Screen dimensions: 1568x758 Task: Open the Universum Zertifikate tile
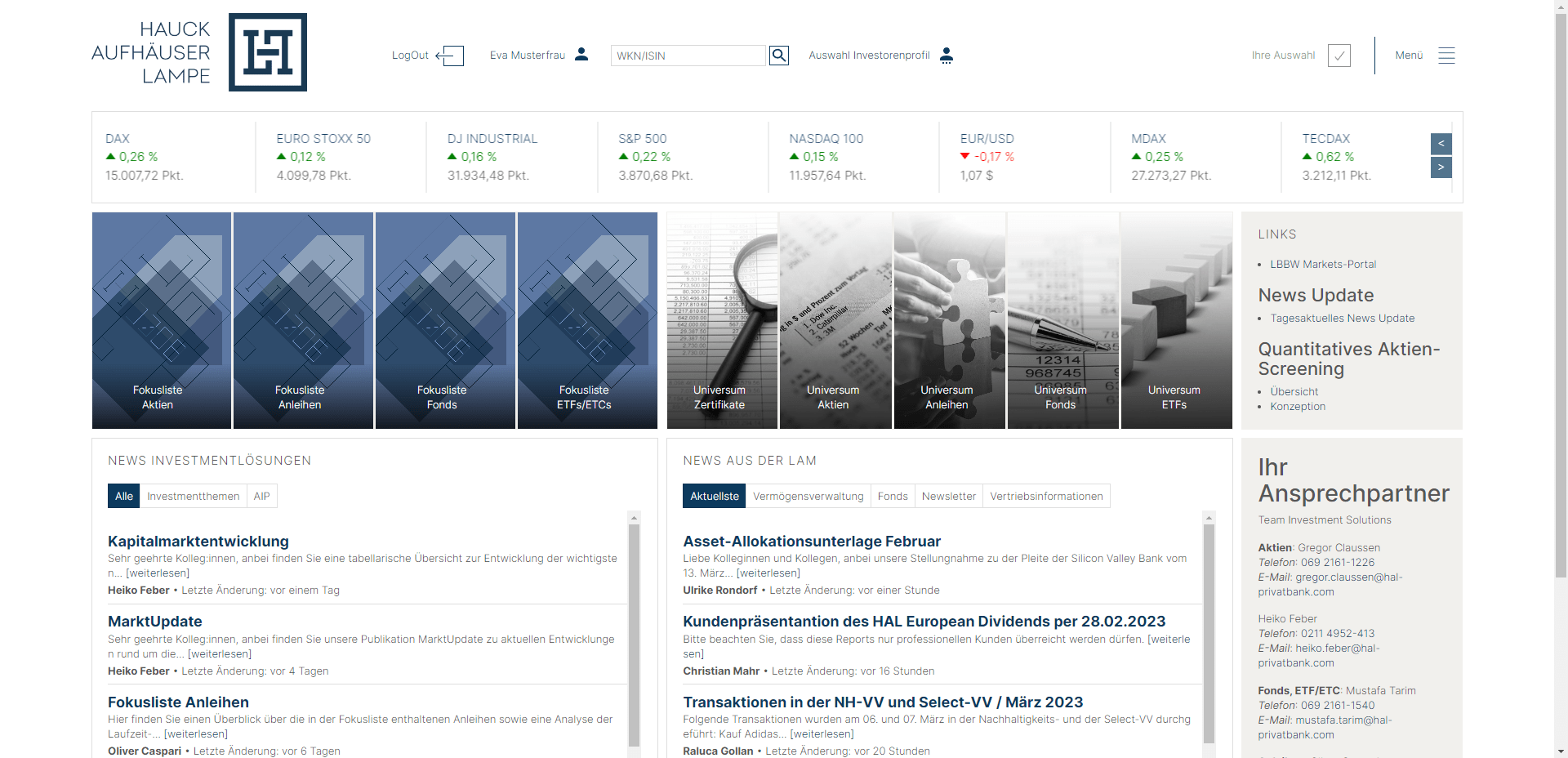[x=722, y=320]
